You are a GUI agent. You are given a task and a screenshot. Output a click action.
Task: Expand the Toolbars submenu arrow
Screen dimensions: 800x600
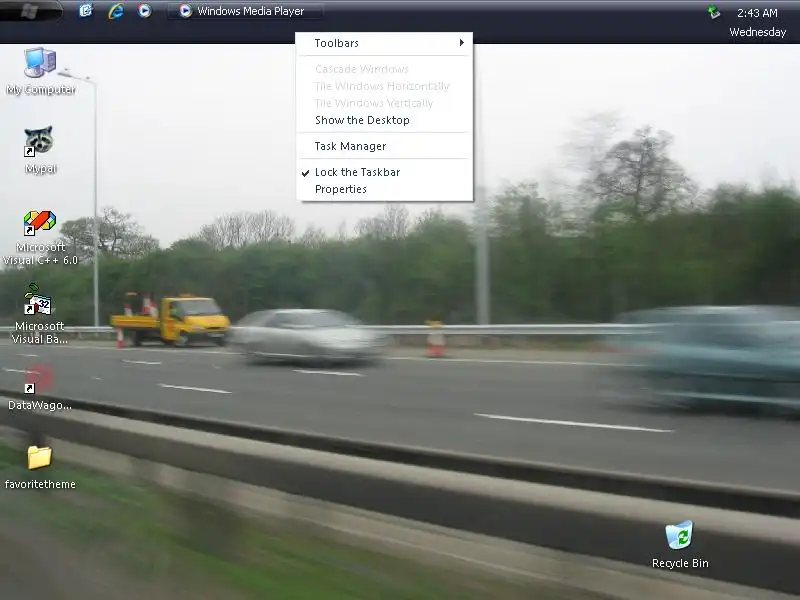462,43
